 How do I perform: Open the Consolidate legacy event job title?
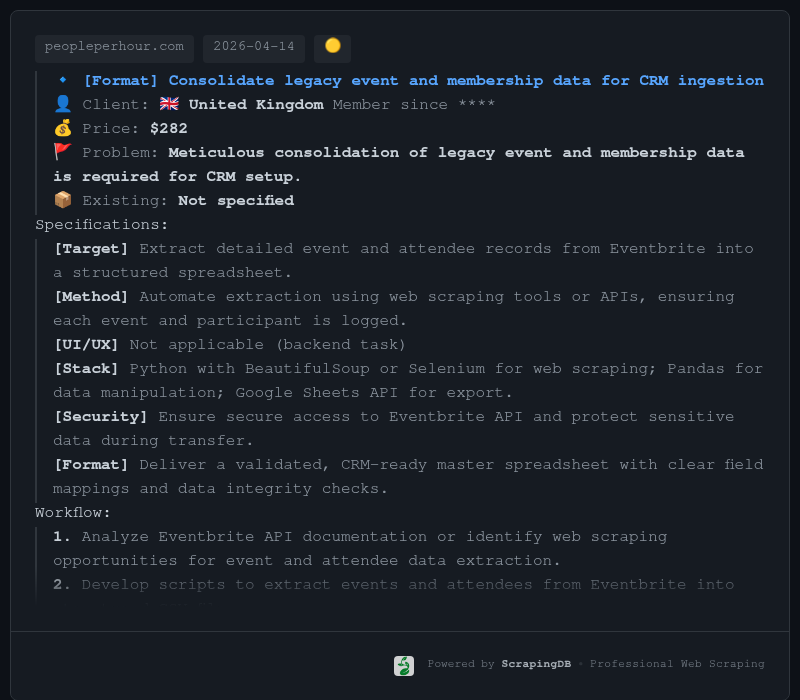tap(424, 80)
